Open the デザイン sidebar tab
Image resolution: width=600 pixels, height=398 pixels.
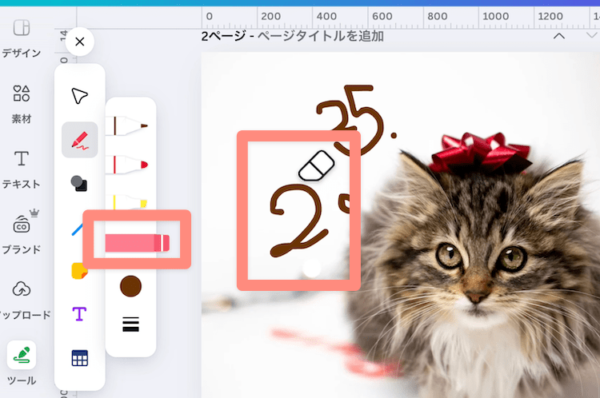point(21,38)
